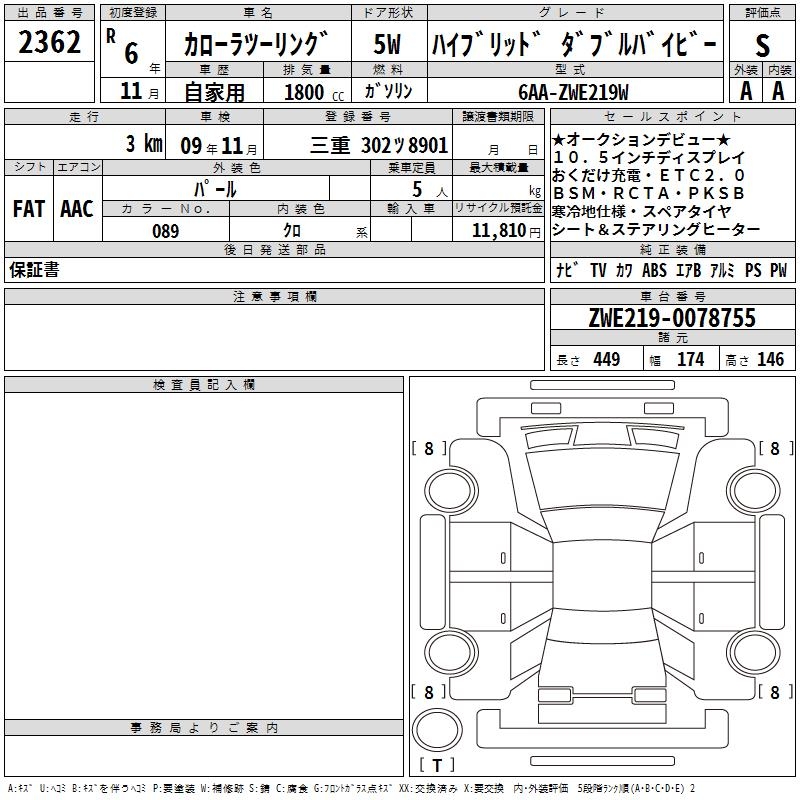The image size is (800, 800).
Task: Select displacement value 1800 cc
Action: click(314, 93)
